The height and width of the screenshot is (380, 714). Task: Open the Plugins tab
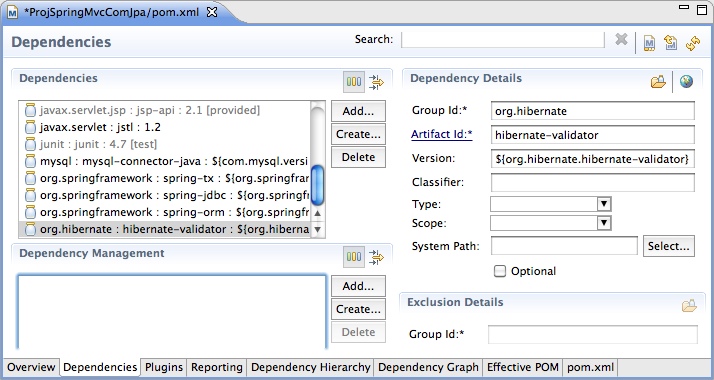point(163,367)
